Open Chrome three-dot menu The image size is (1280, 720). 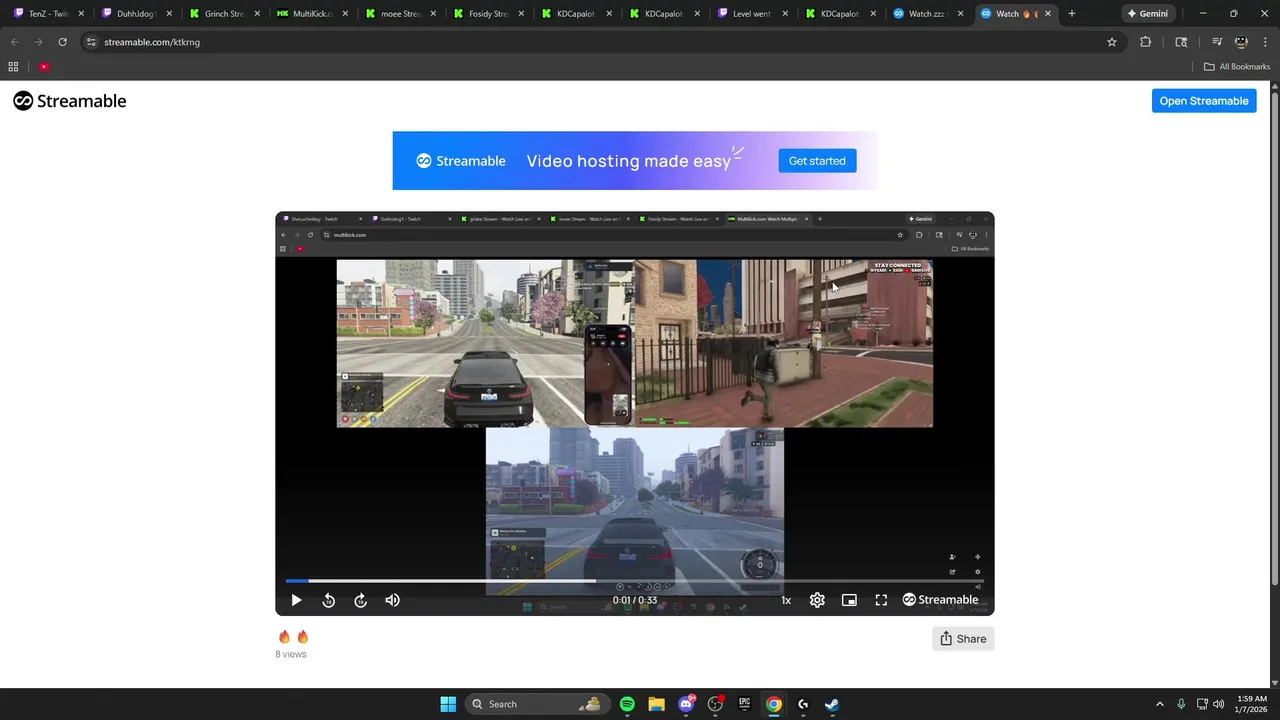1265,42
